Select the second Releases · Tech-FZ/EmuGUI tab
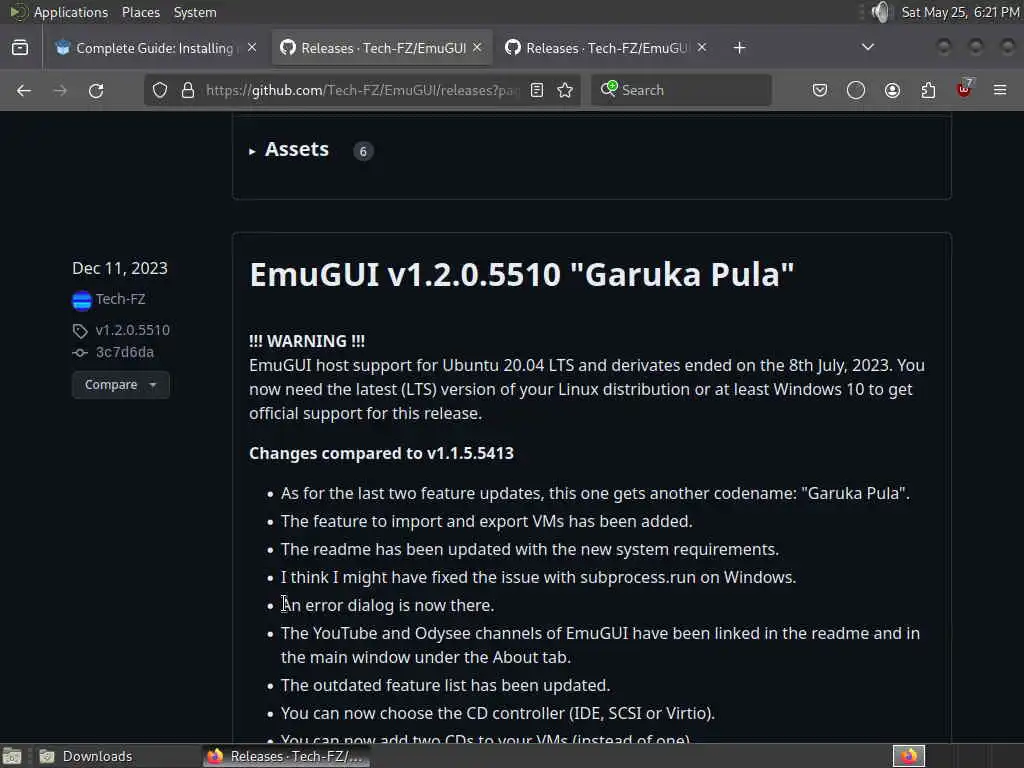 (607, 48)
